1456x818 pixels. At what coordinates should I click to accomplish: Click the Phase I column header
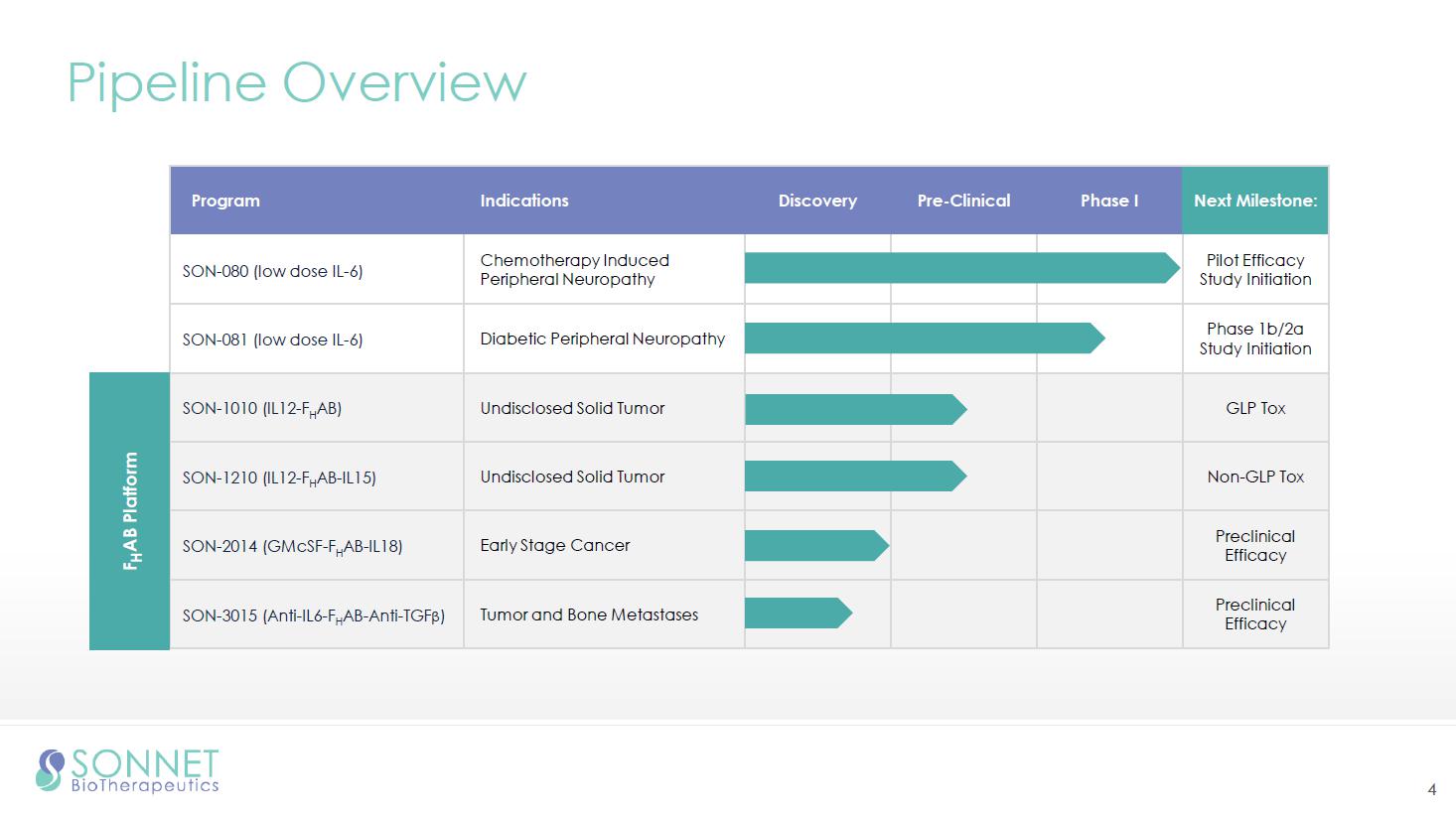tap(1108, 201)
